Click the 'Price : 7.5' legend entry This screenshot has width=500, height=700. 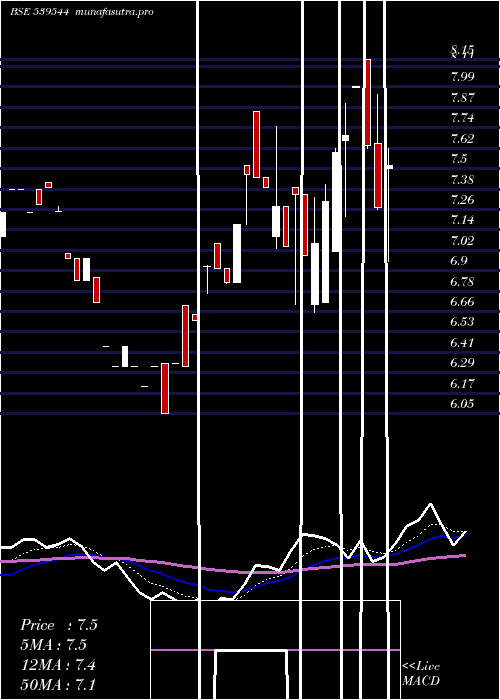tap(59, 625)
